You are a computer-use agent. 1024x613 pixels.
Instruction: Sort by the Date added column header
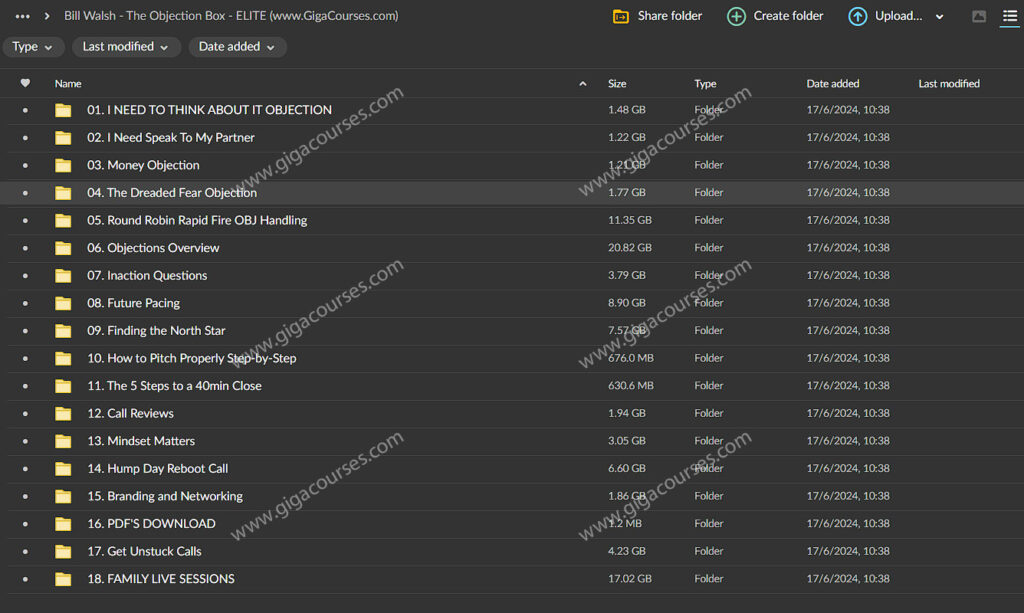pos(832,84)
